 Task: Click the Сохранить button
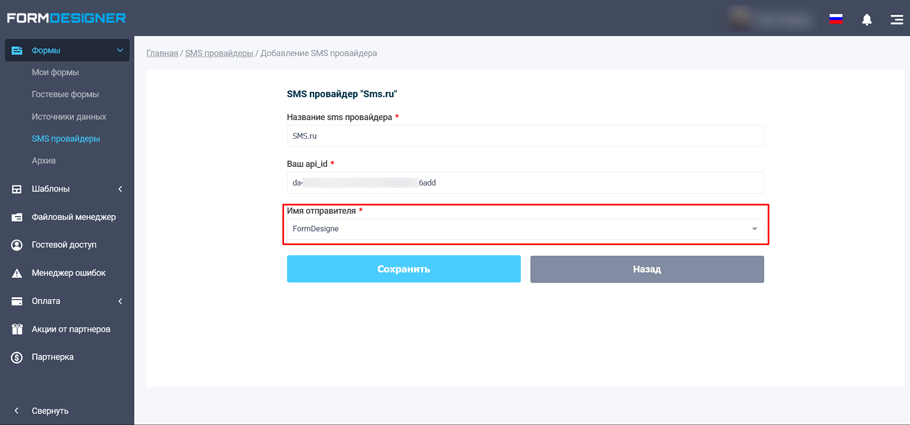[x=403, y=269]
